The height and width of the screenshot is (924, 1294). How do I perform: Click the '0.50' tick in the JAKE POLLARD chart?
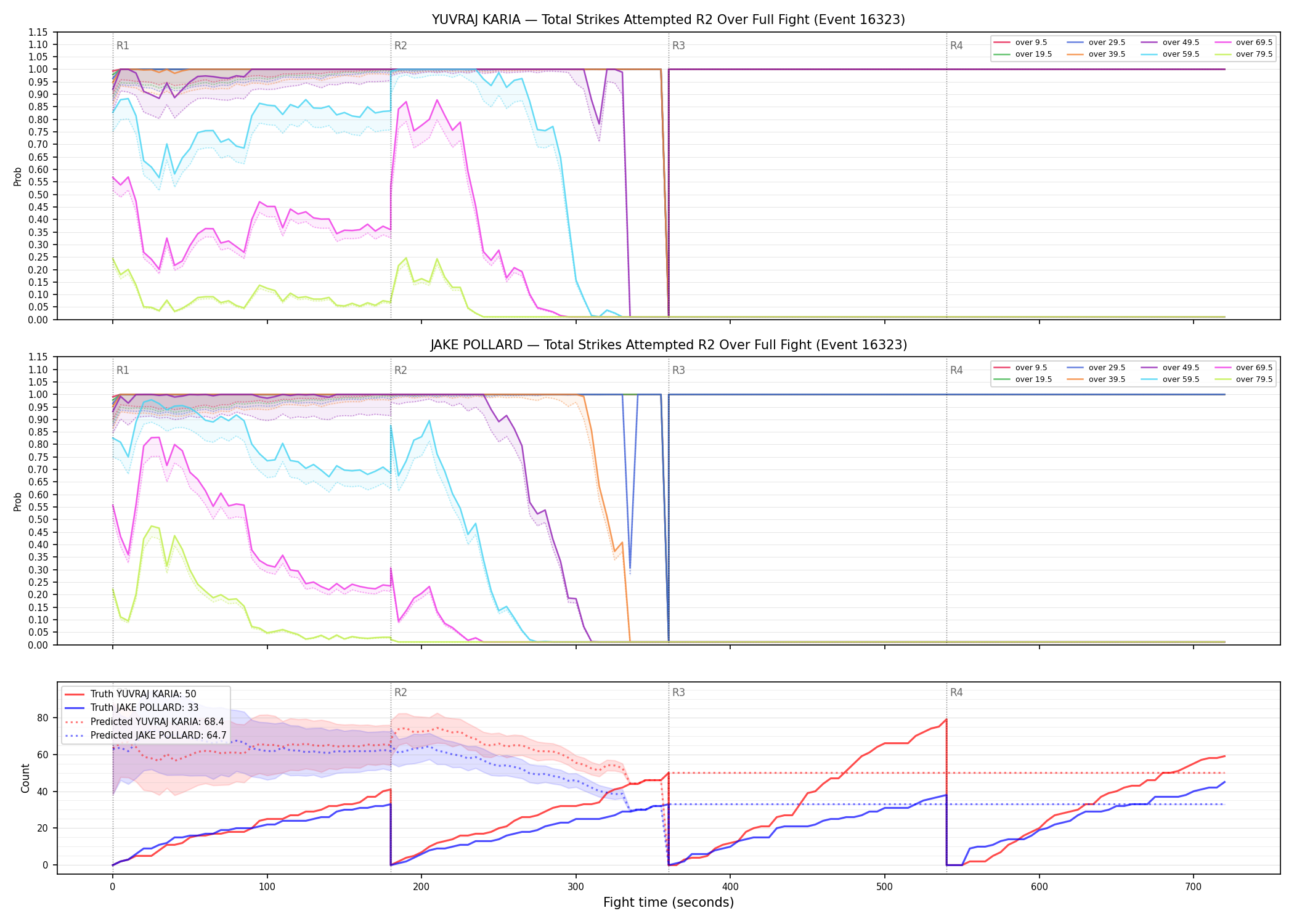pyautogui.click(x=38, y=520)
